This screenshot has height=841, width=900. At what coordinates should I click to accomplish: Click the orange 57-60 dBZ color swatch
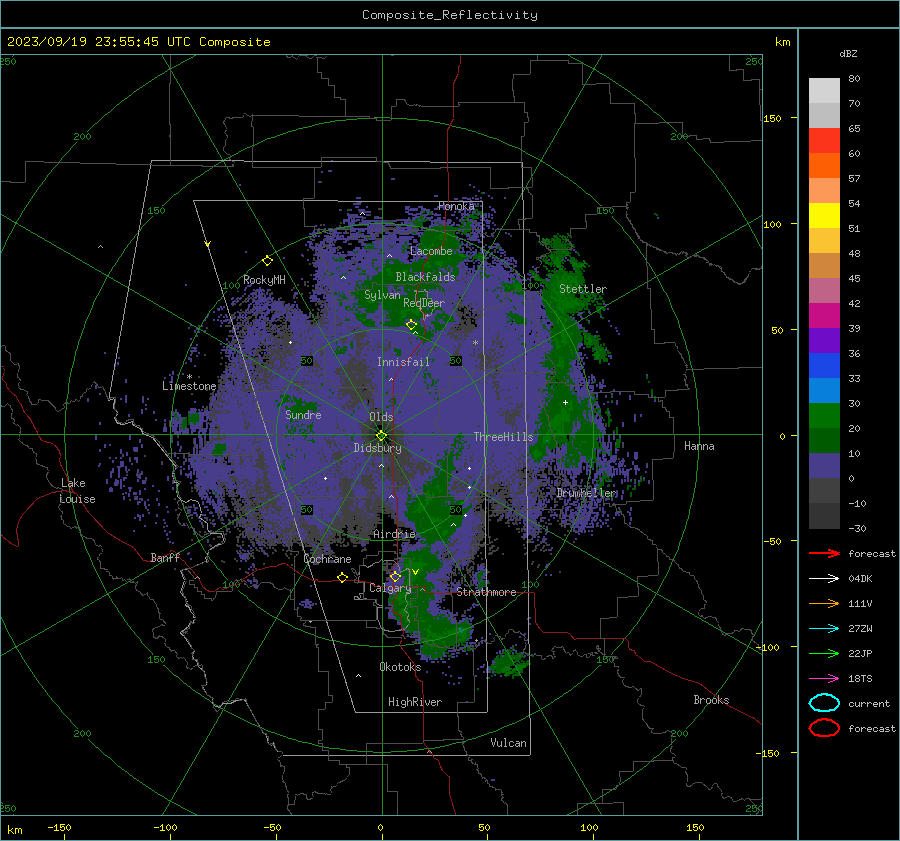click(x=824, y=166)
